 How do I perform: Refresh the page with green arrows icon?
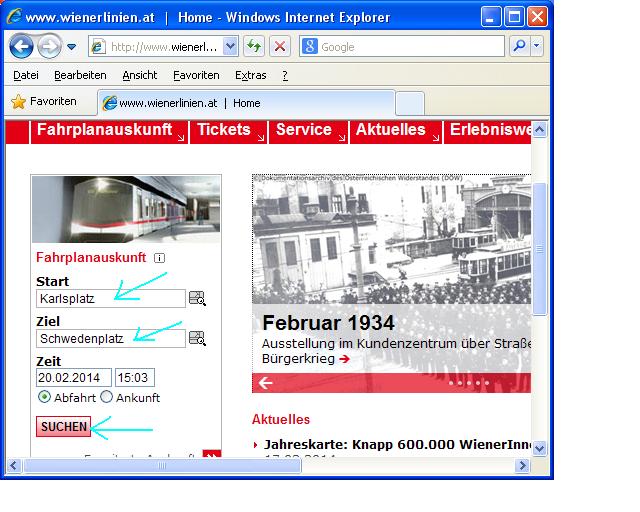click(254, 46)
